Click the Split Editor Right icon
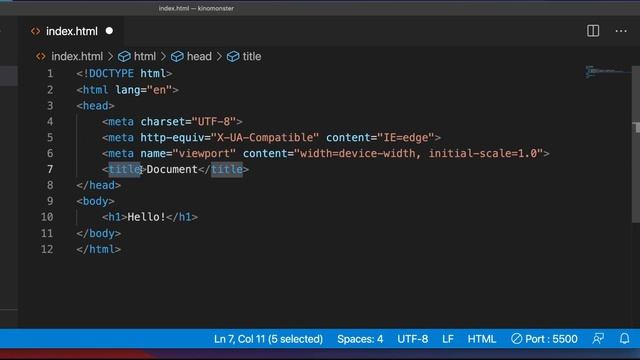640x360 pixels. tap(593, 31)
